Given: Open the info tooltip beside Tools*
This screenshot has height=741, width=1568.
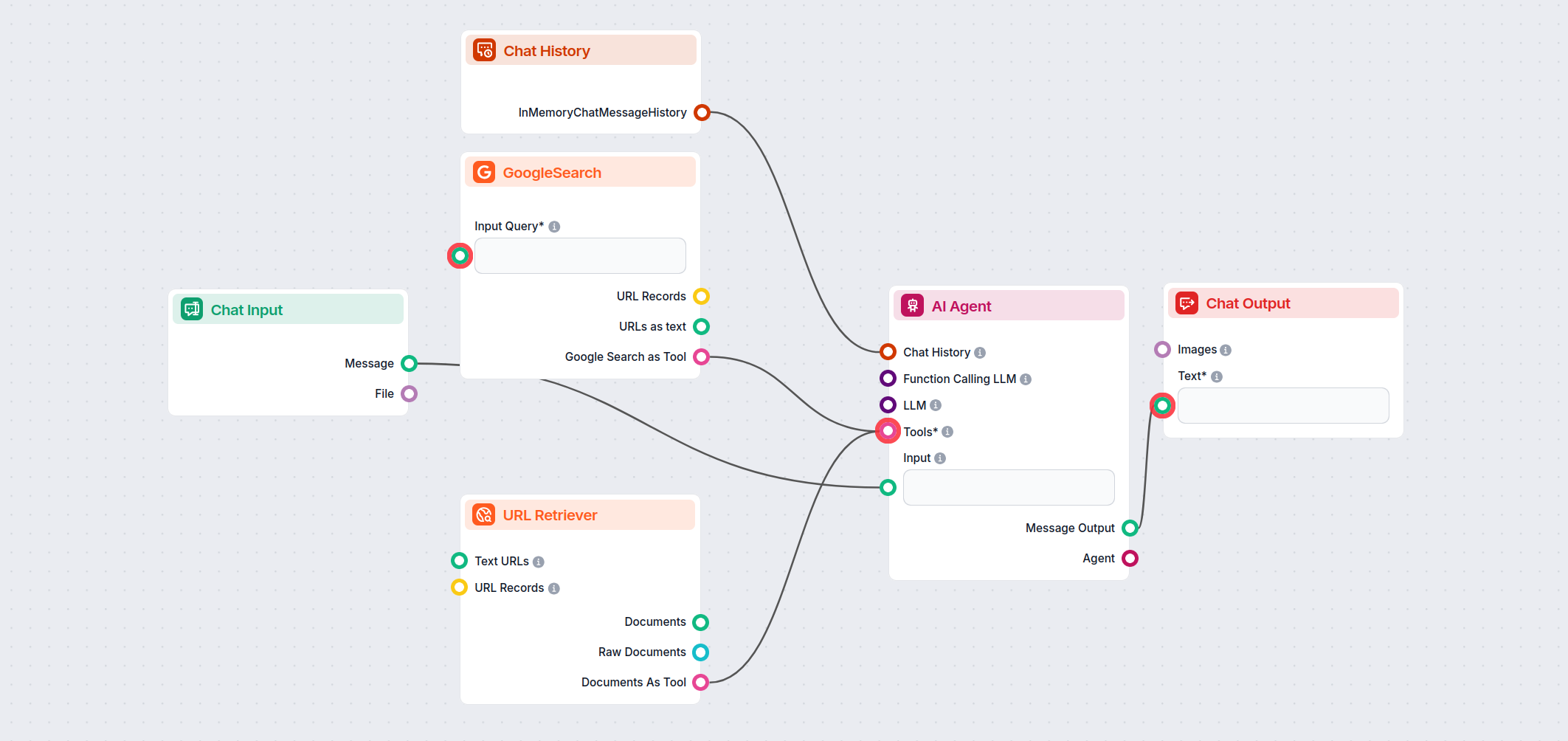Looking at the screenshot, I should point(948,431).
